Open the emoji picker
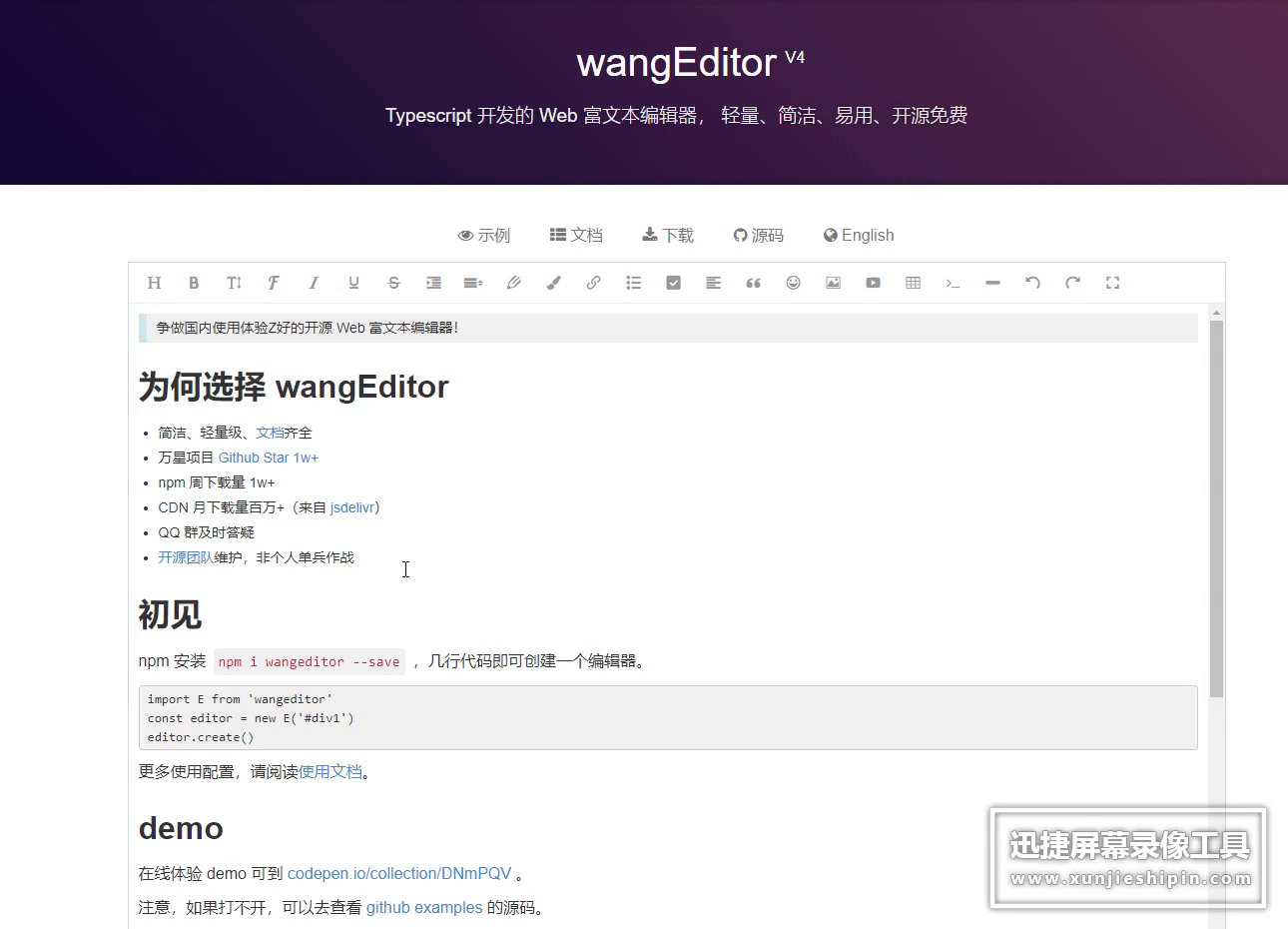This screenshot has height=929, width=1288. 793,283
